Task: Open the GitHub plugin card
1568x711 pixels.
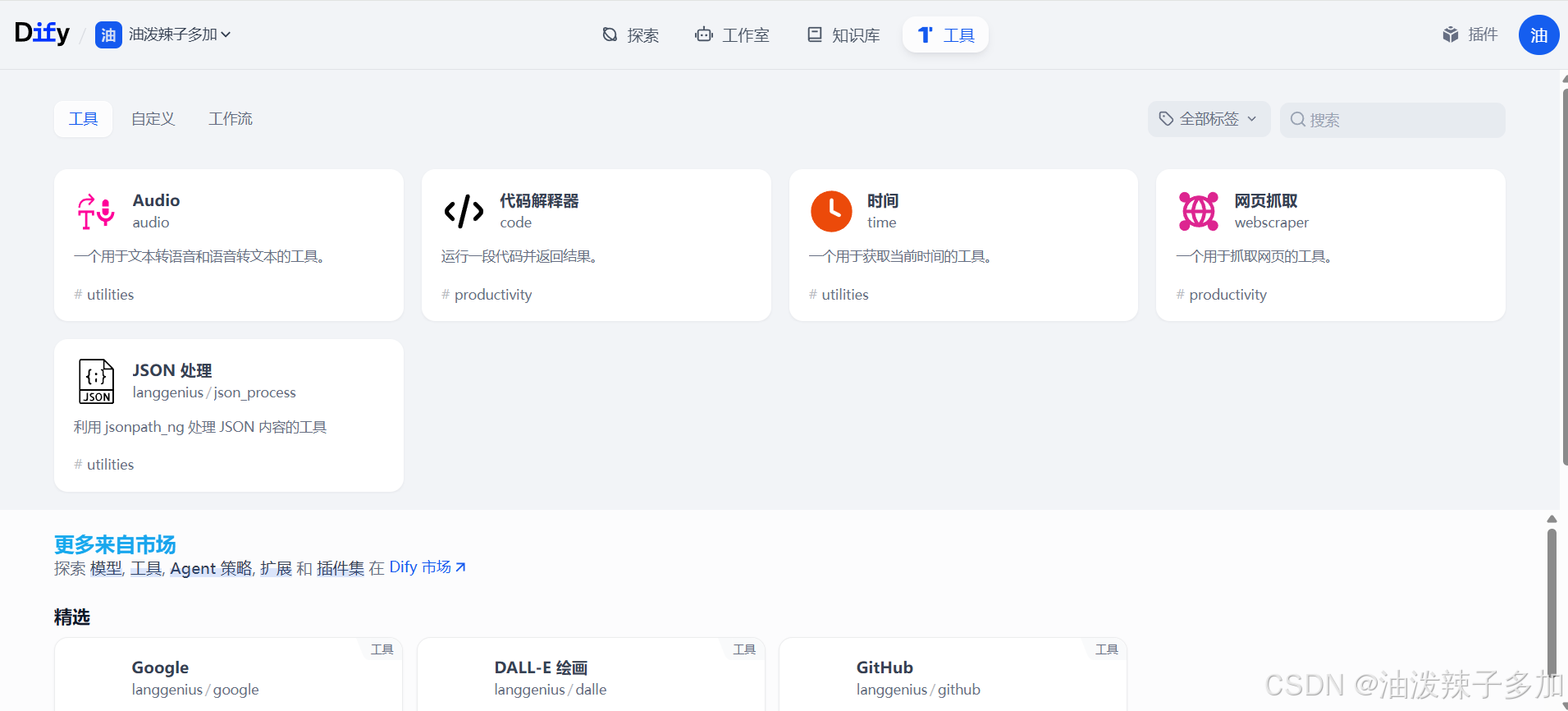Action: 953,674
